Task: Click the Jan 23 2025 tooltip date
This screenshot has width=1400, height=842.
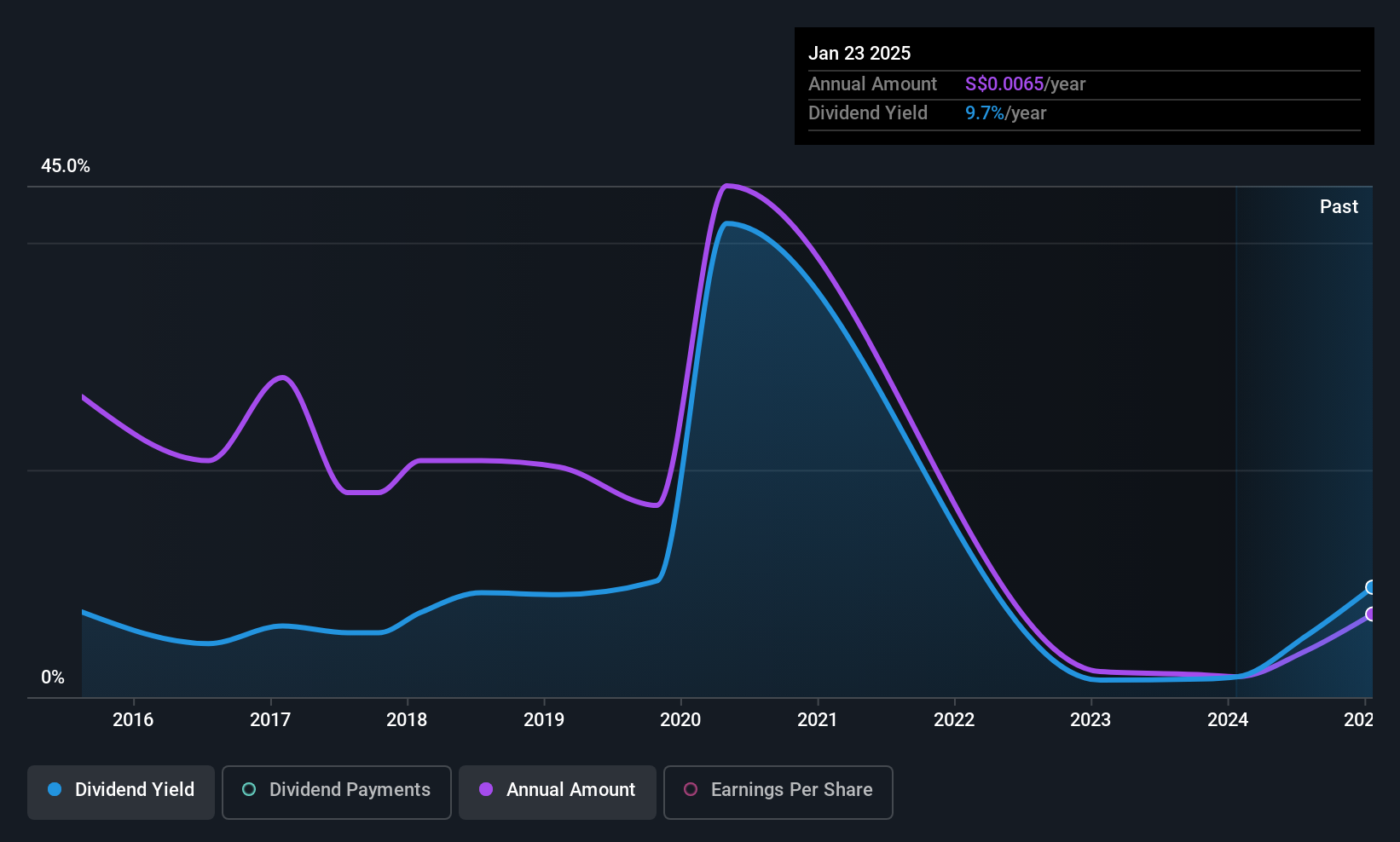Action: 859,54
